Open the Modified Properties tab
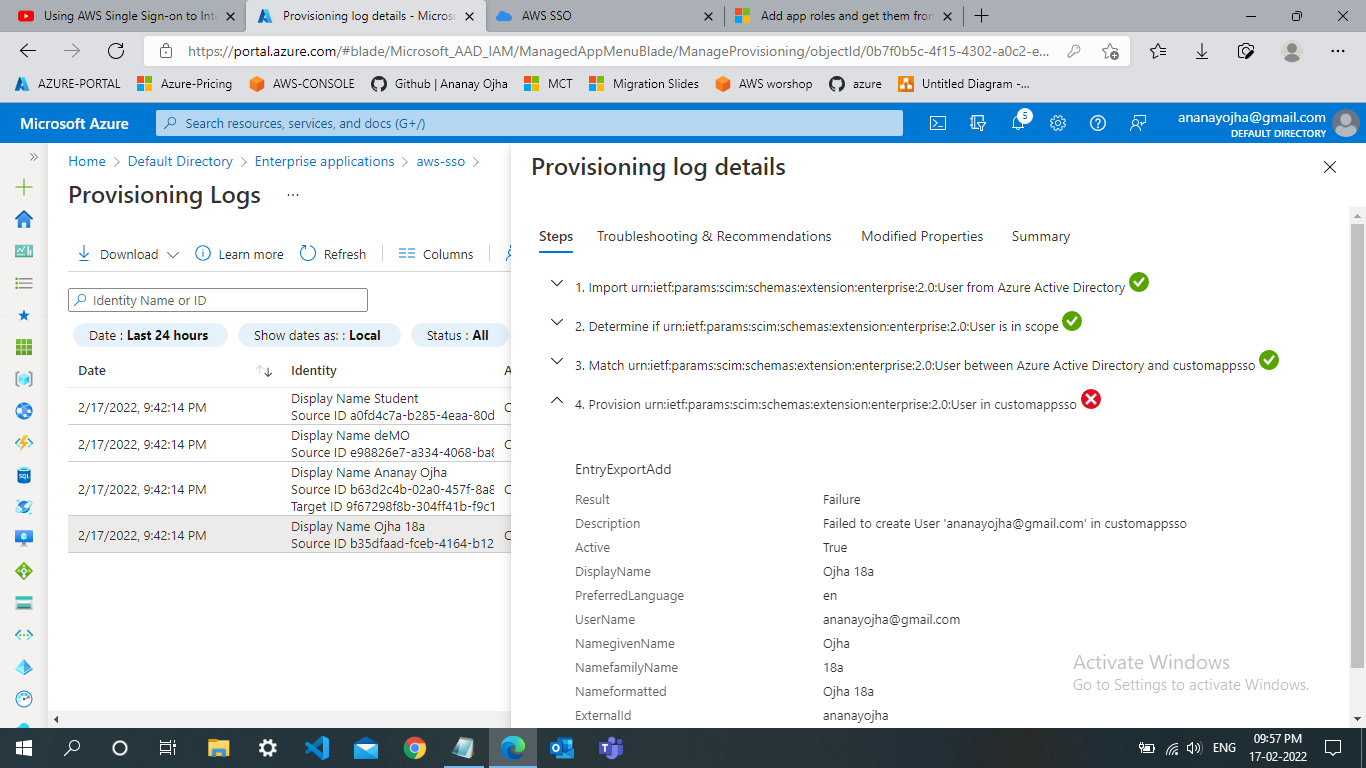 [922, 236]
